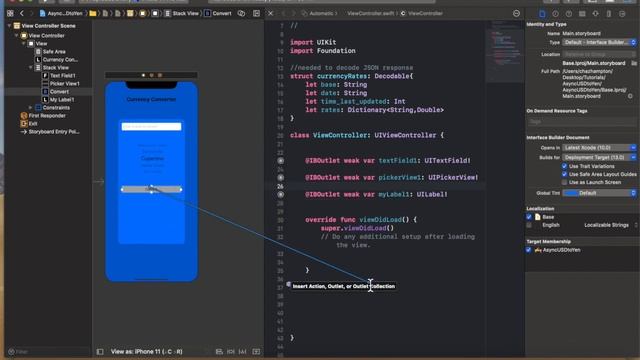The image size is (640, 360).
Task: Collapse the Stack View outline item
Action: pyautogui.click(x=30, y=67)
